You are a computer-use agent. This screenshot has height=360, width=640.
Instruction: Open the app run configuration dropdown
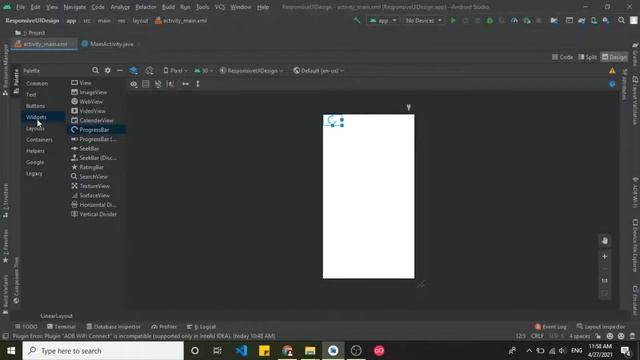click(x=383, y=20)
